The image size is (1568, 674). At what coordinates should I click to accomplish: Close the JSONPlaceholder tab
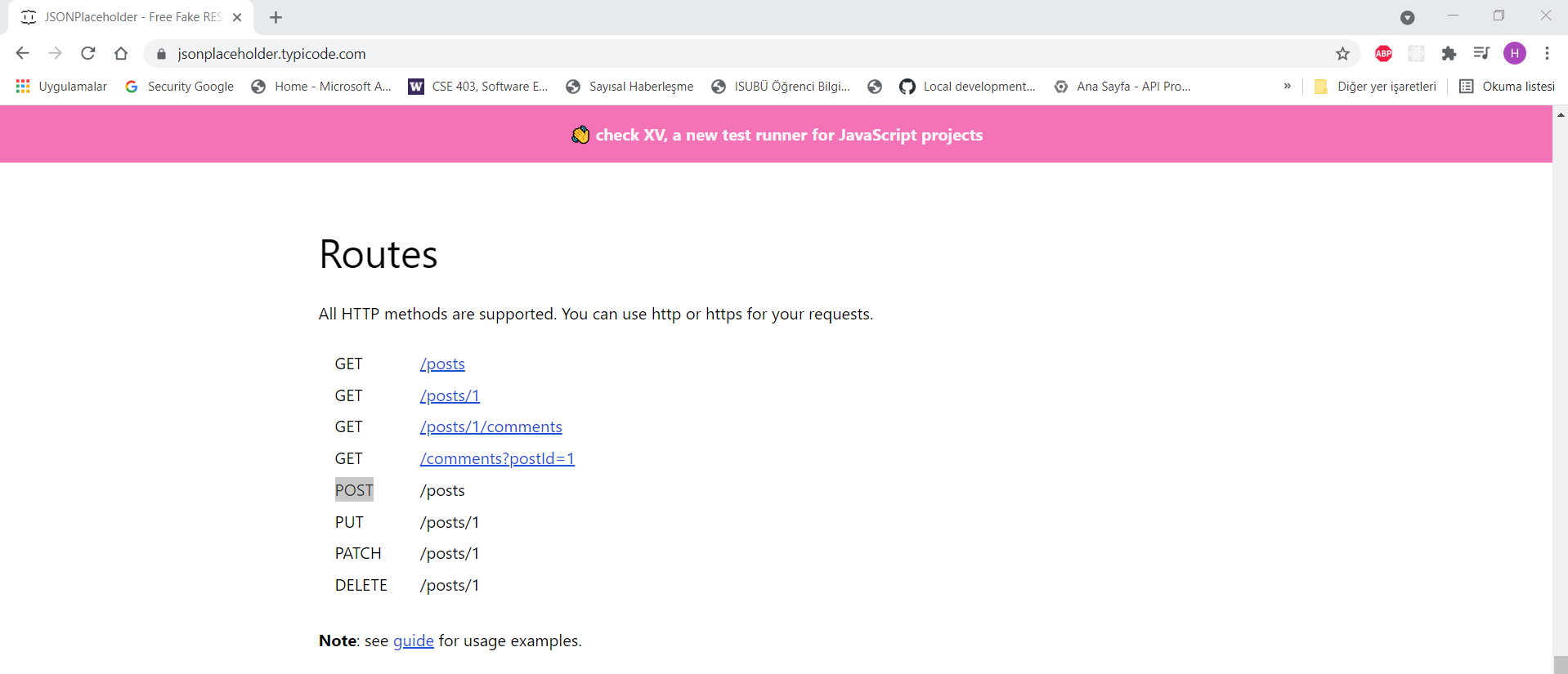point(237,17)
